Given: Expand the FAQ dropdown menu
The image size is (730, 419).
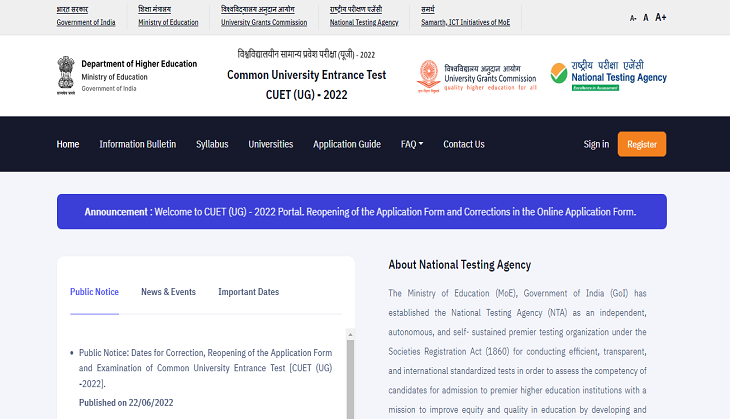Looking at the screenshot, I should pos(412,144).
